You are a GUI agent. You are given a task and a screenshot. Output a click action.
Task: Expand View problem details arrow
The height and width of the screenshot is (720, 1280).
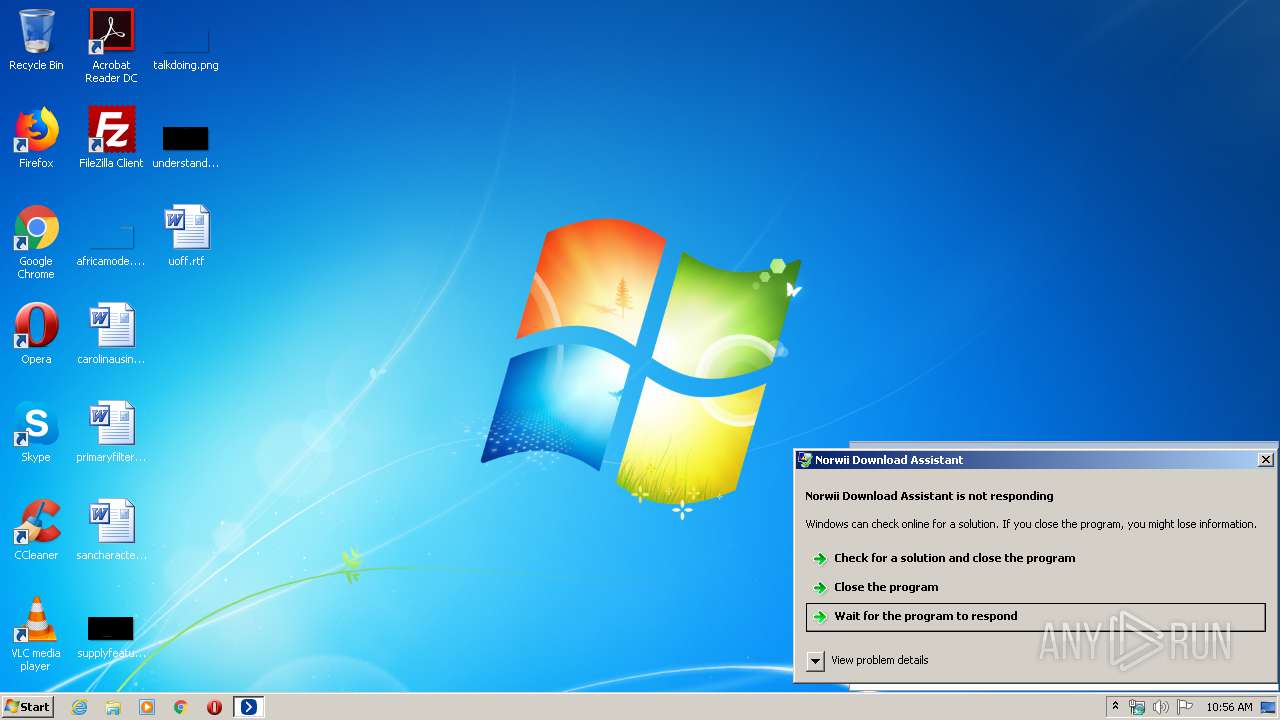click(x=816, y=661)
